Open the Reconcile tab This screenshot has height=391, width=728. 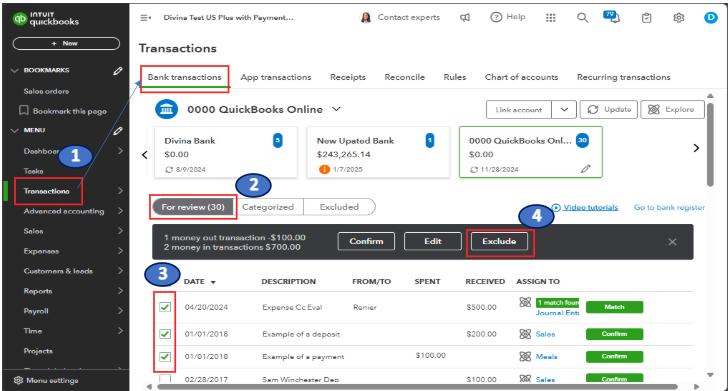pos(404,77)
